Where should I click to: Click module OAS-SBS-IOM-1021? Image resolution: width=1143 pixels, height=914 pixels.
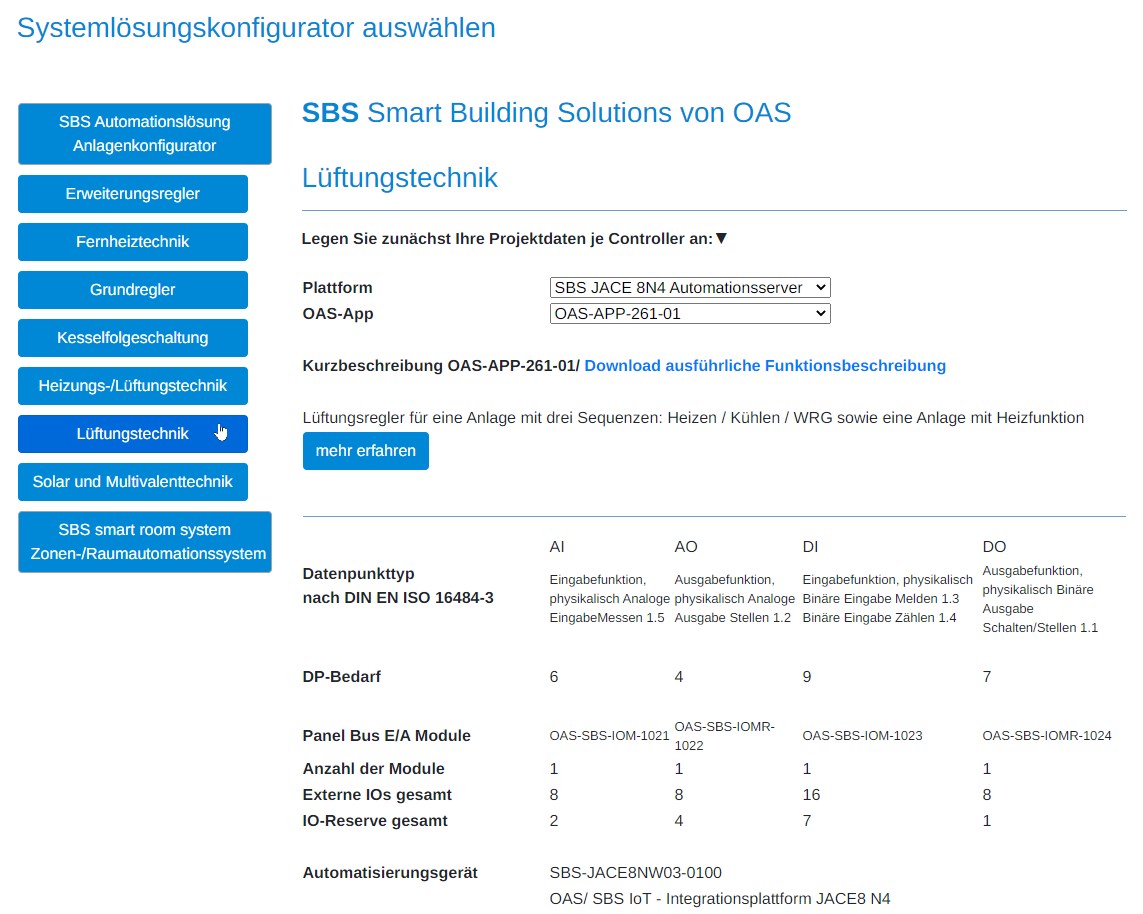[x=609, y=735]
